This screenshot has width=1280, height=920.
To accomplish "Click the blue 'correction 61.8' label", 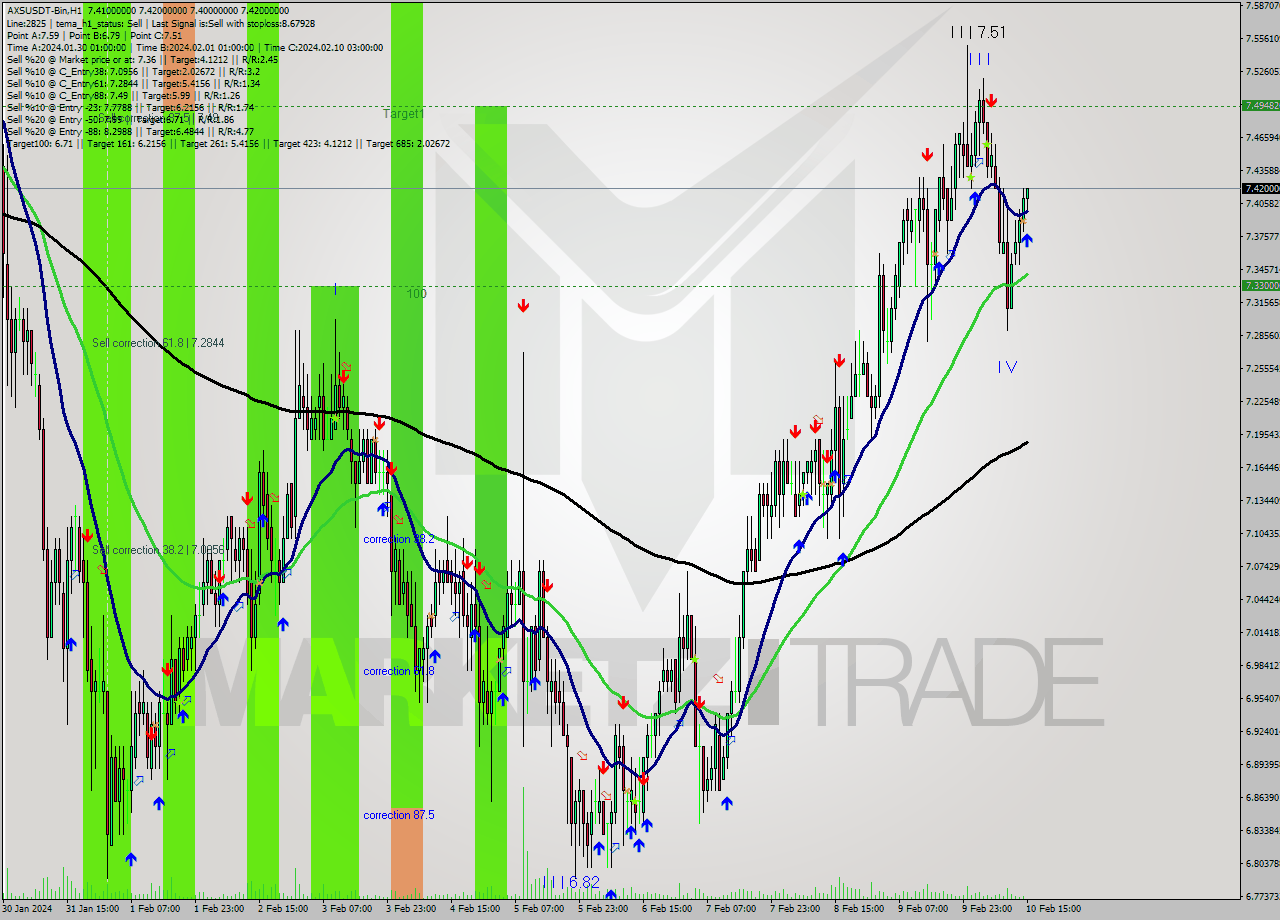I will [399, 671].
